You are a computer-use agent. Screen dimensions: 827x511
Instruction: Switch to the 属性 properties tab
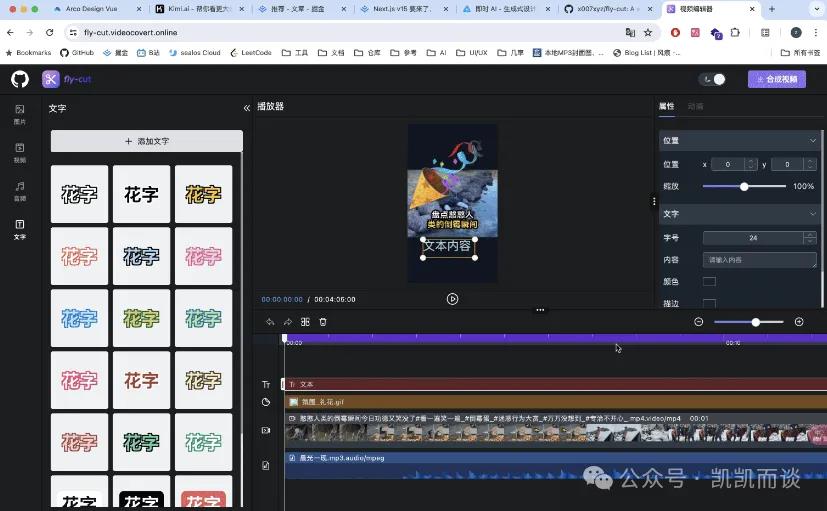pyautogui.click(x=667, y=106)
